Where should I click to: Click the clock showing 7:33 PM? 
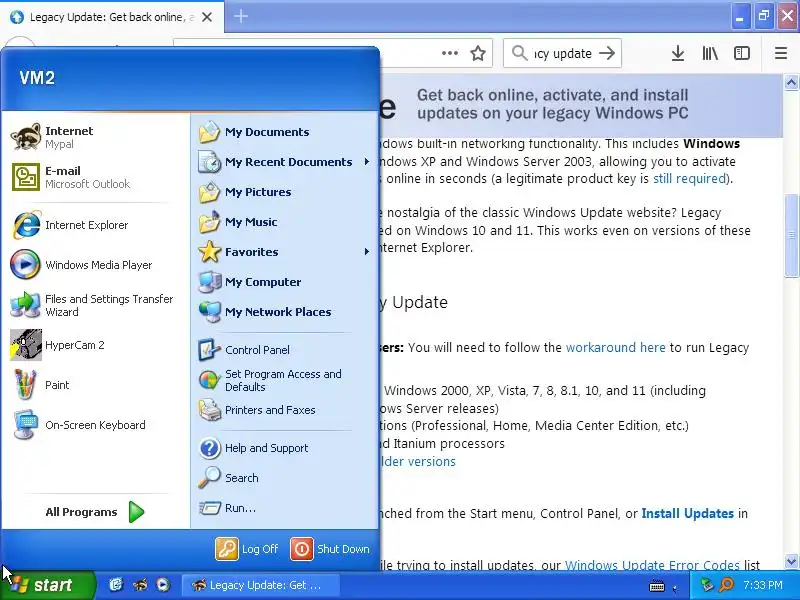click(x=763, y=585)
